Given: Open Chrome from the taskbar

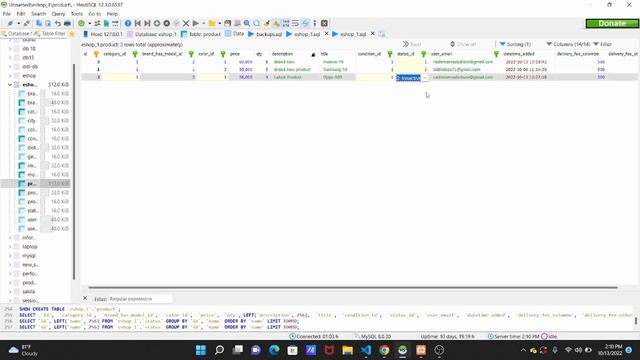Looking at the screenshot, I should tap(384, 350).
